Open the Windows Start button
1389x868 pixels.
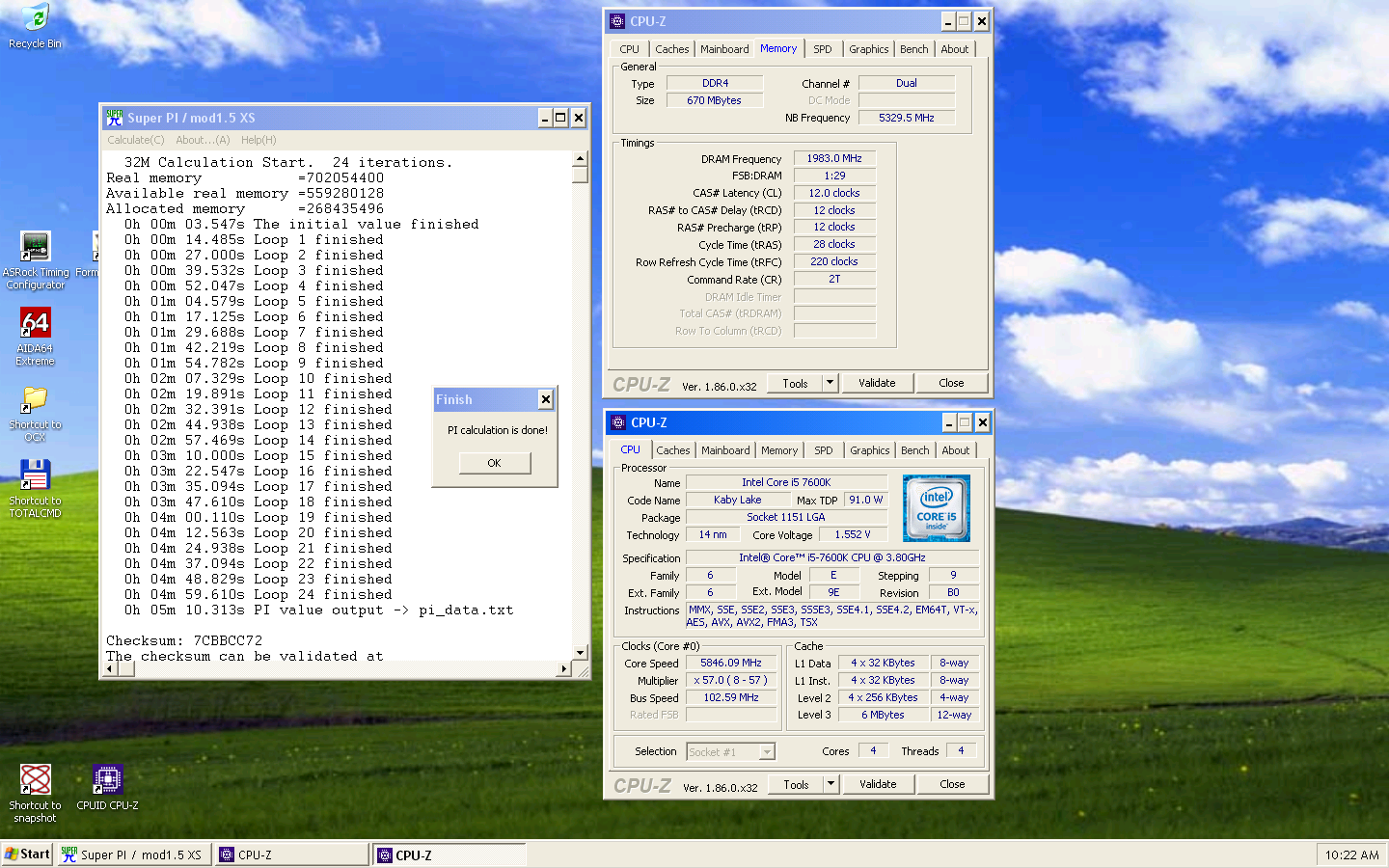27,854
